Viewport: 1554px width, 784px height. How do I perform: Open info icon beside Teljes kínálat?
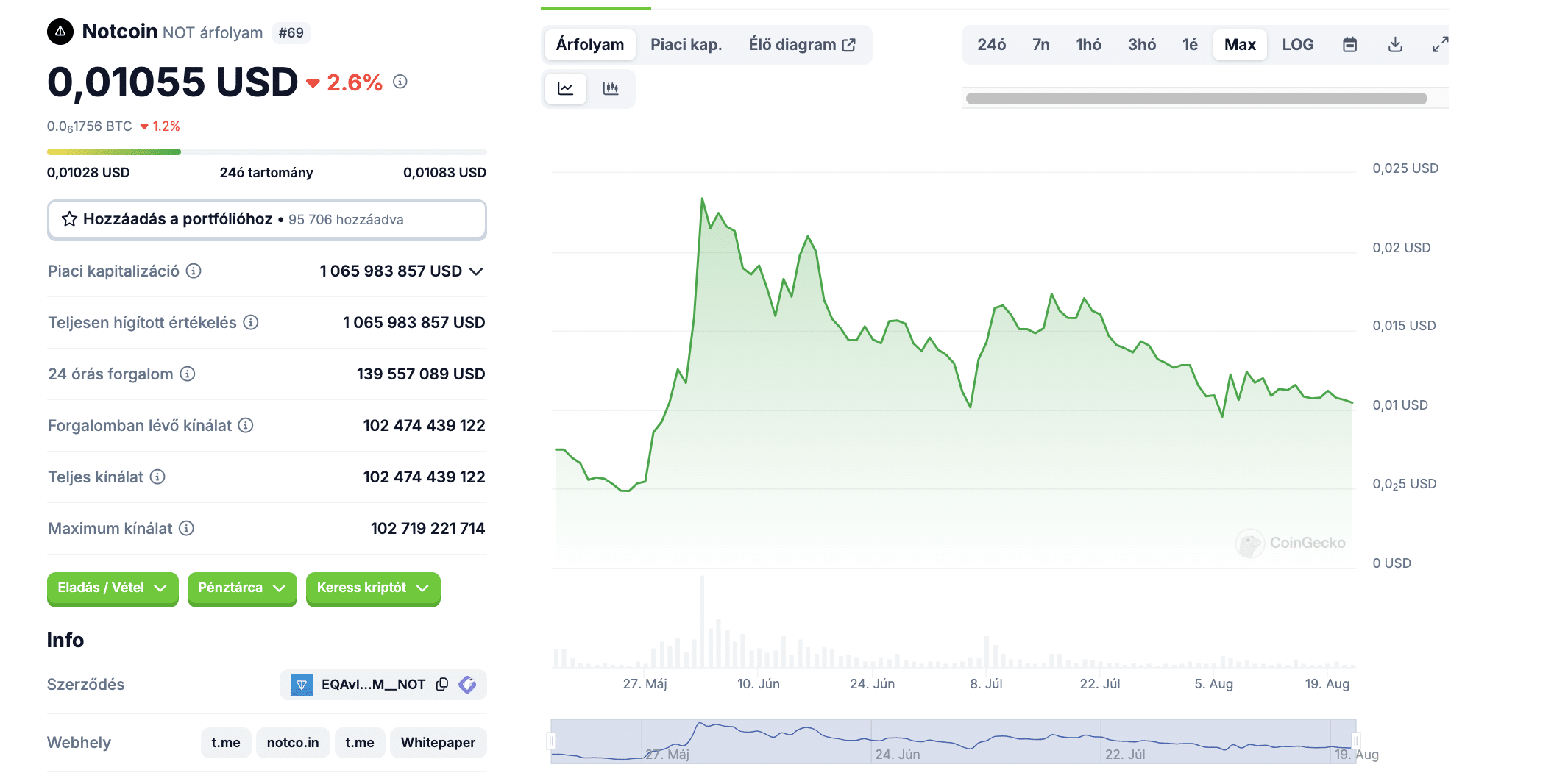coord(157,477)
